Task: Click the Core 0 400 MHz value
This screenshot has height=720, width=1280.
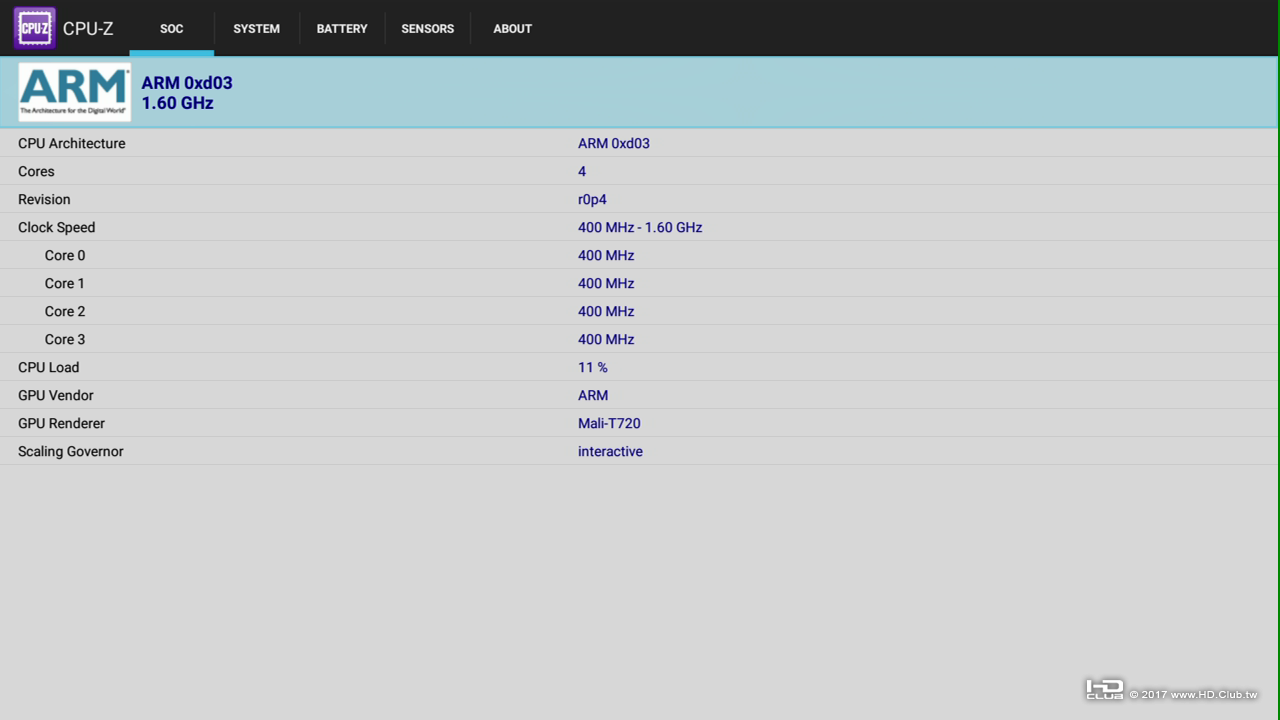Action: (x=606, y=255)
